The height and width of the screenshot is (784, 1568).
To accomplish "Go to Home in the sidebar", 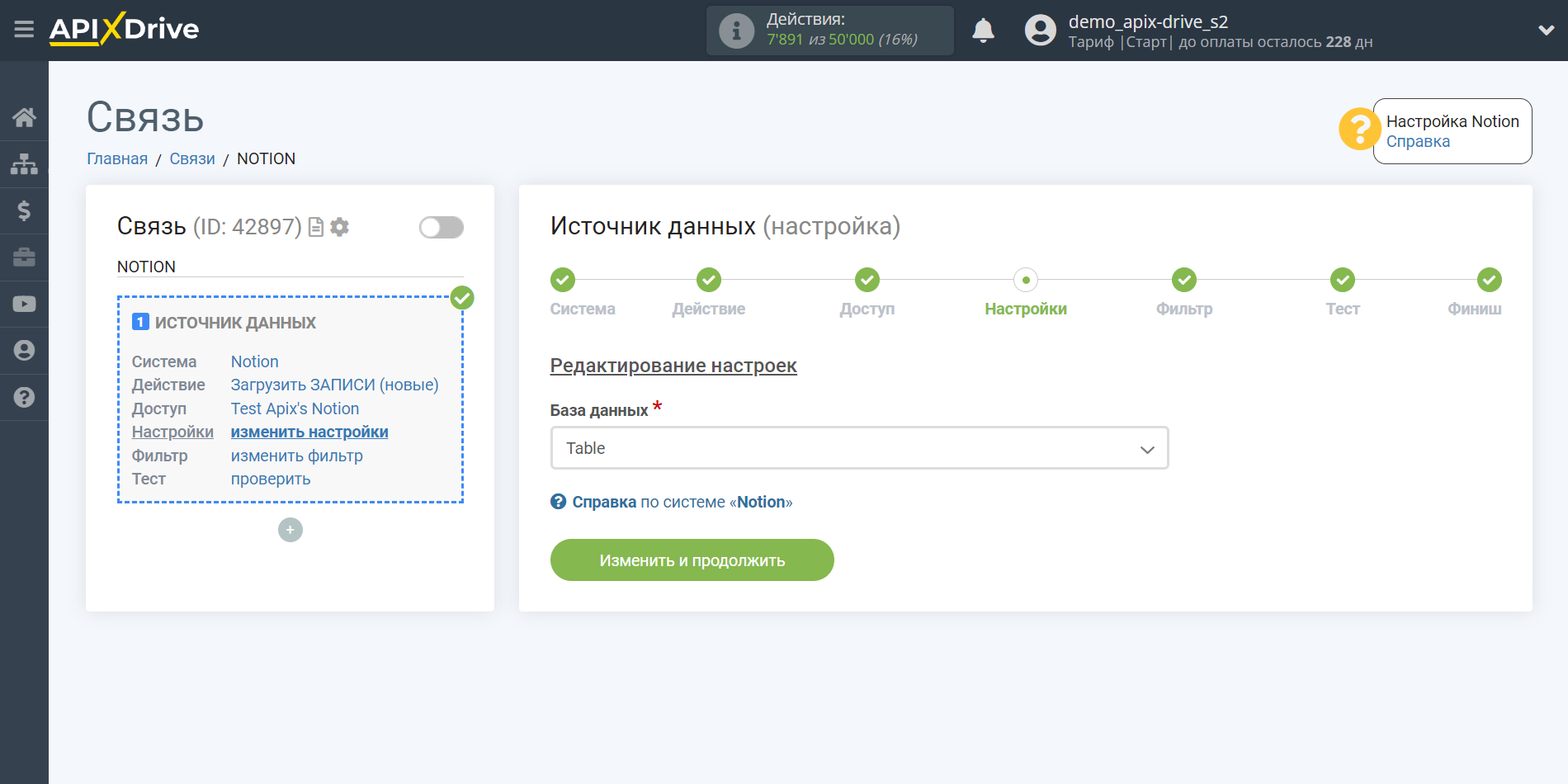I will tap(24, 117).
